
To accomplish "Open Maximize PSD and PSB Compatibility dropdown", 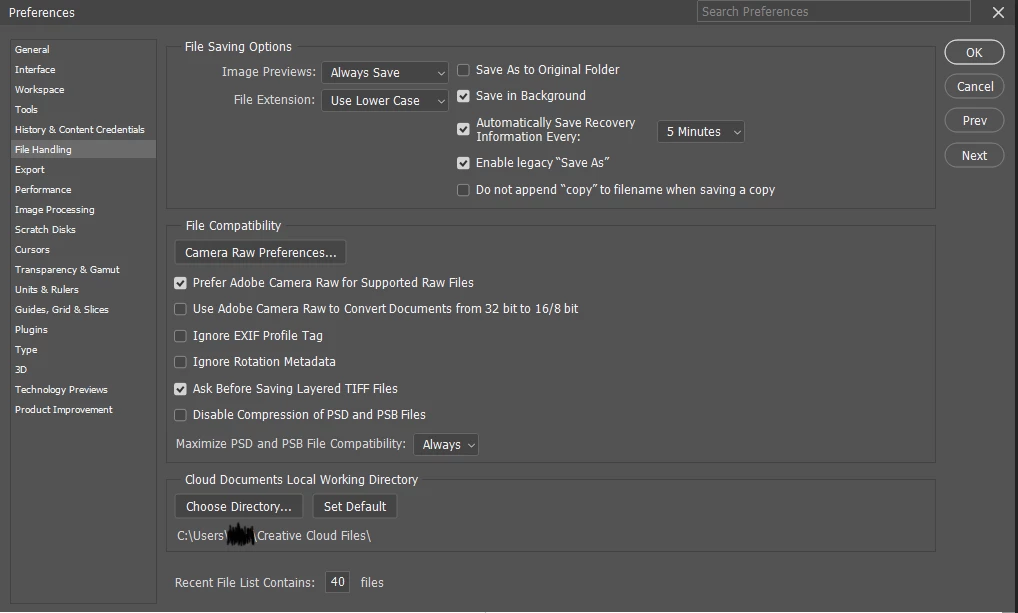I will click(x=446, y=445).
